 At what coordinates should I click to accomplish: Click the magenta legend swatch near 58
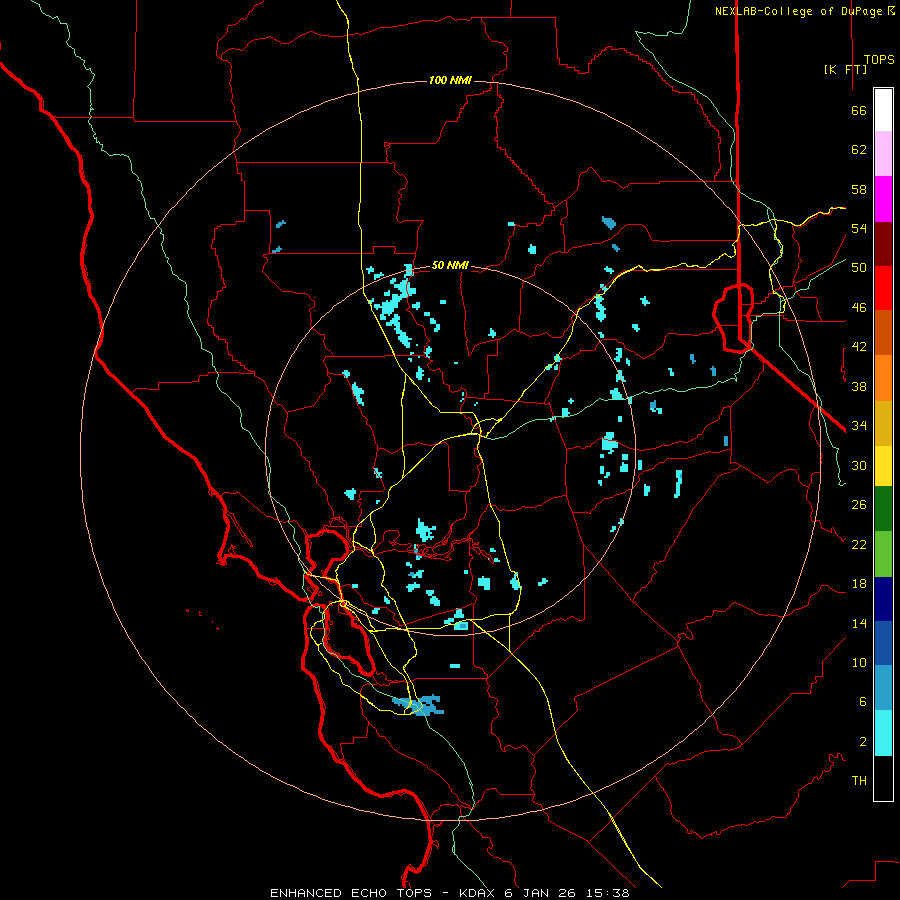click(x=883, y=199)
